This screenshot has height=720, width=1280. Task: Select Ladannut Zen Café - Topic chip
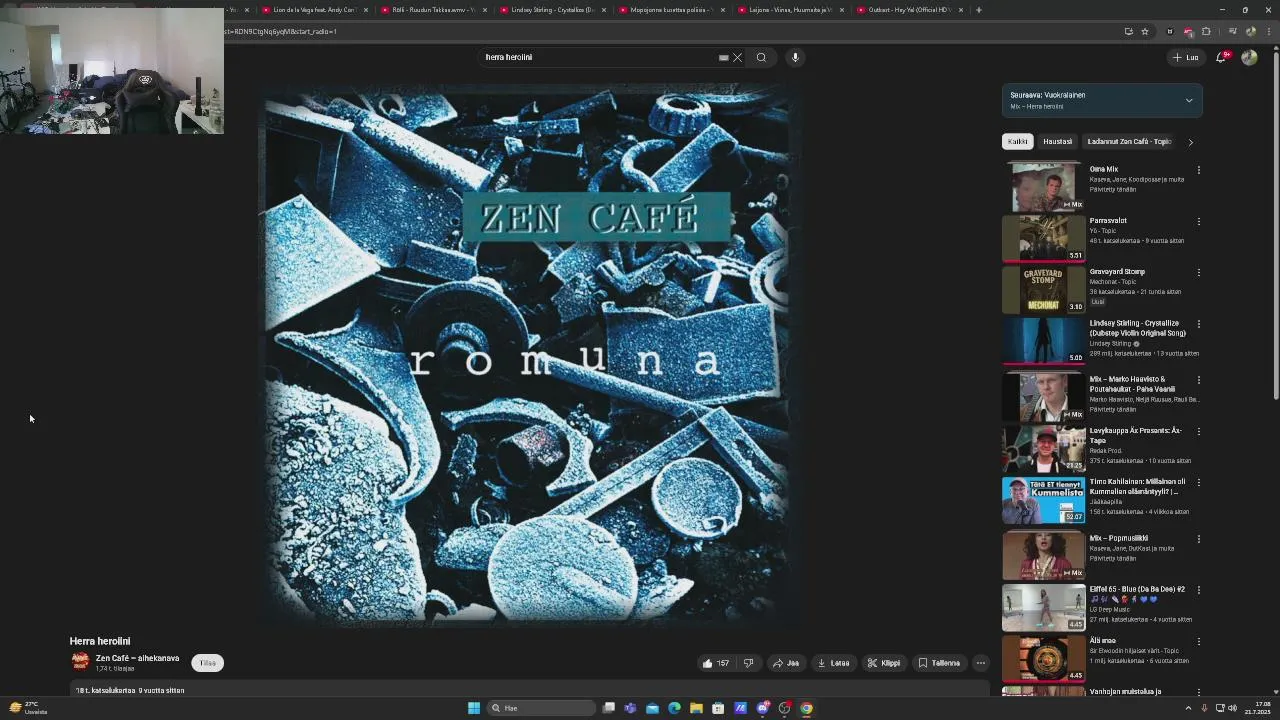[x=1129, y=142]
